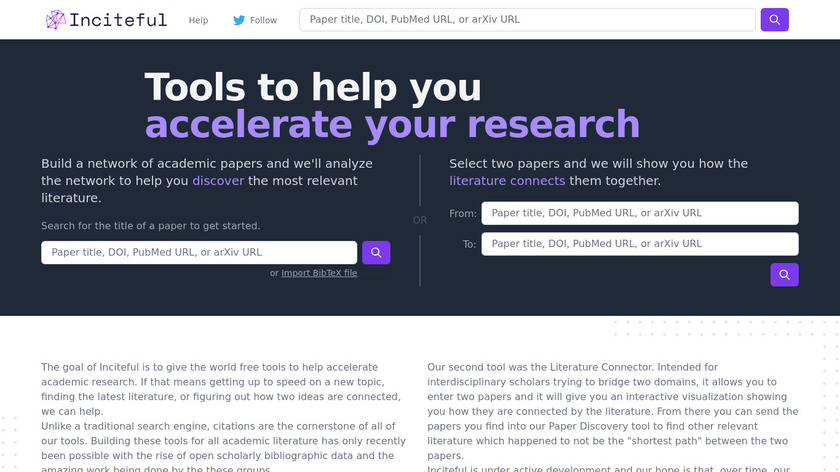Open the Help menu item
This screenshot has height=472, width=840.
coord(198,20)
